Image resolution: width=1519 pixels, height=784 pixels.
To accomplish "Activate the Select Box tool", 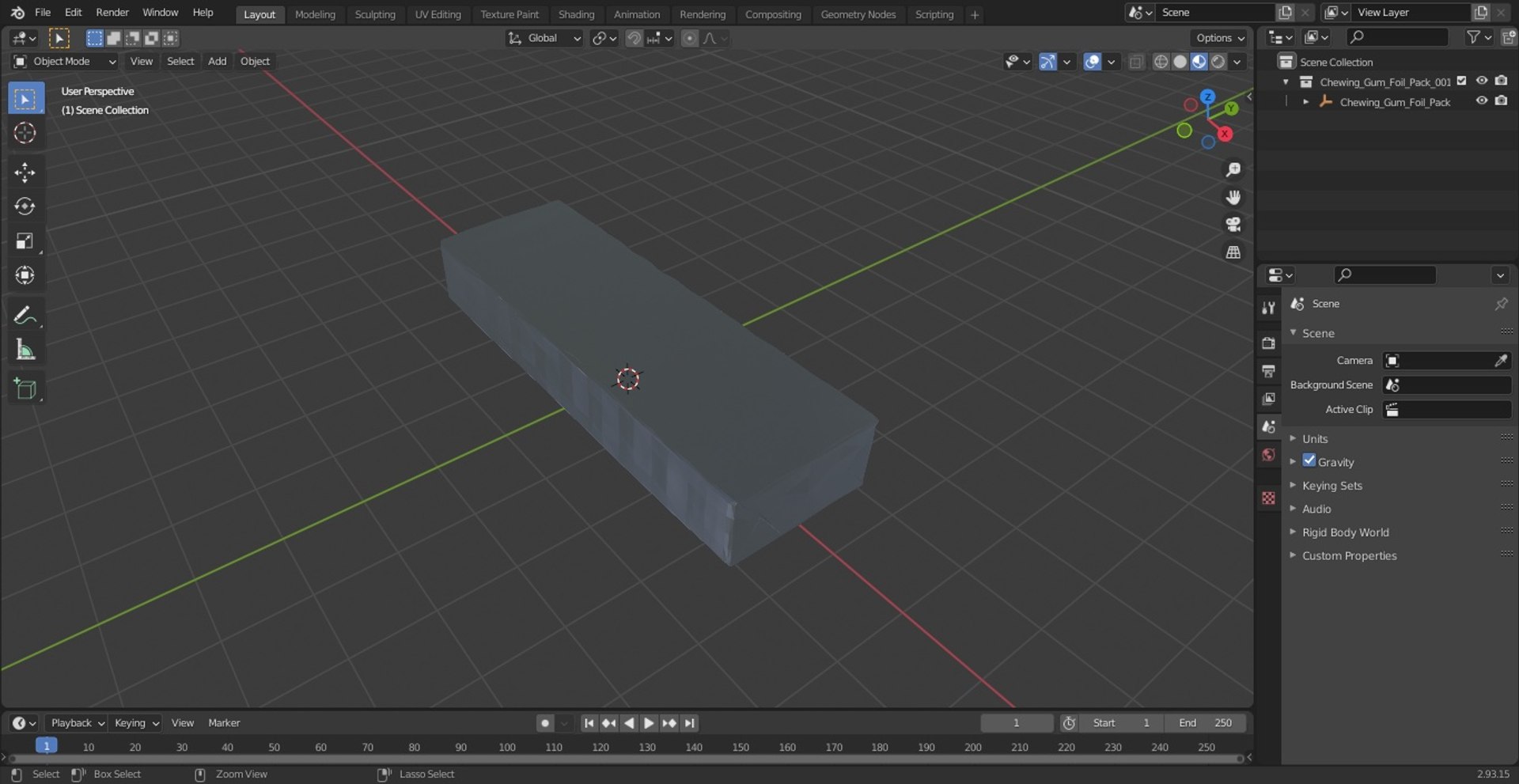I will pyautogui.click(x=25, y=99).
